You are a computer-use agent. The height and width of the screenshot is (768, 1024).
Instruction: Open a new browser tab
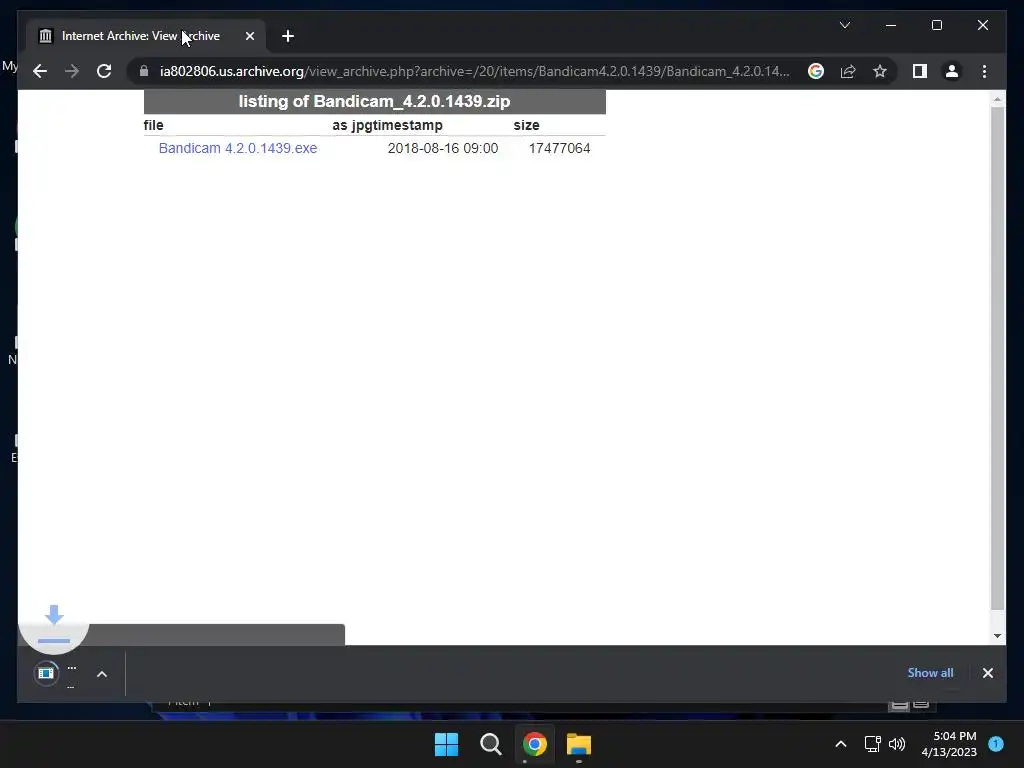[x=288, y=36]
